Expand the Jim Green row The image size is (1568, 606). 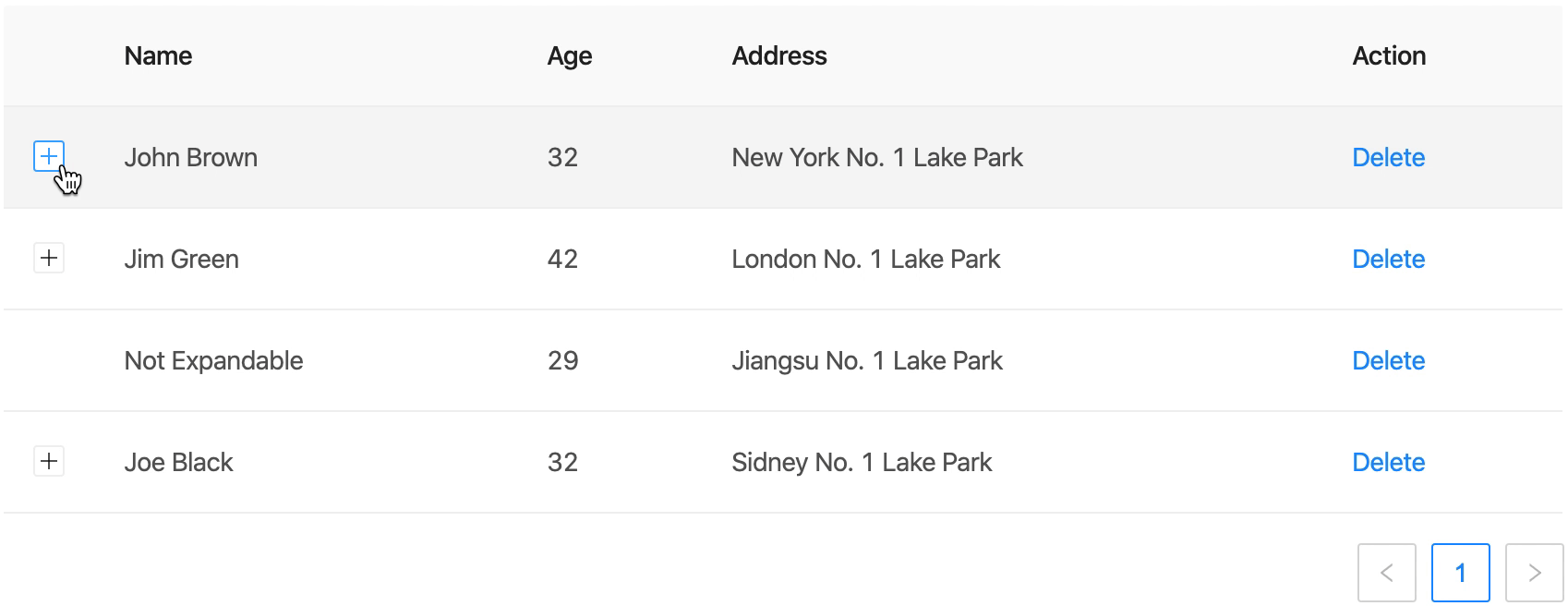pyautogui.click(x=49, y=258)
